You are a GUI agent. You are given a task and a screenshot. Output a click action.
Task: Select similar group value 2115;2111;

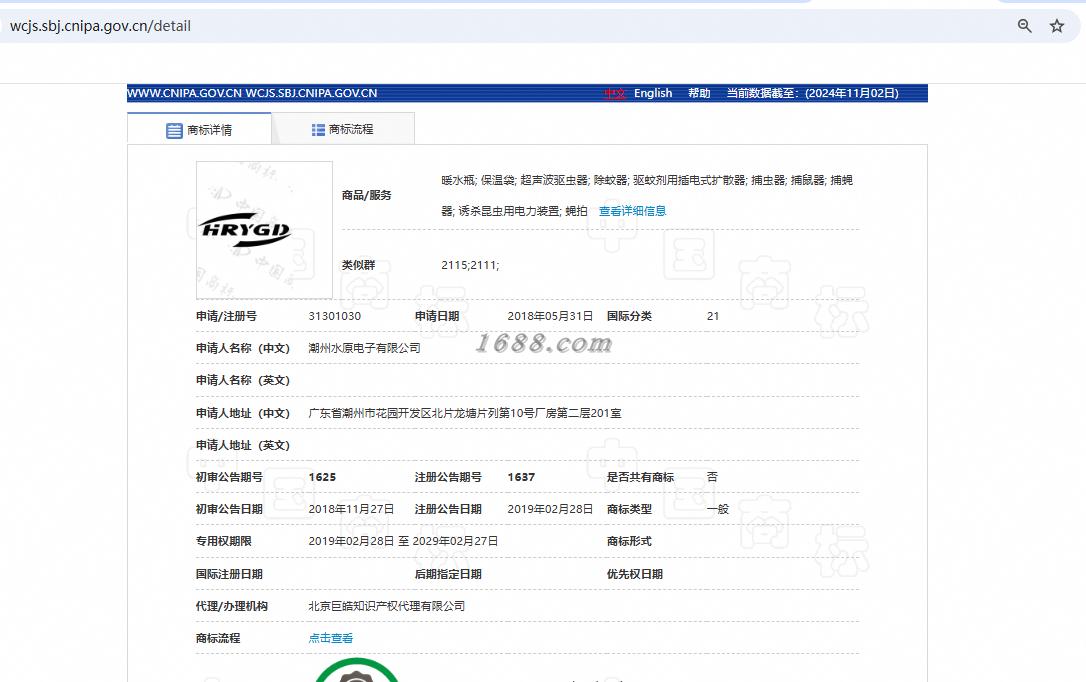(x=470, y=265)
